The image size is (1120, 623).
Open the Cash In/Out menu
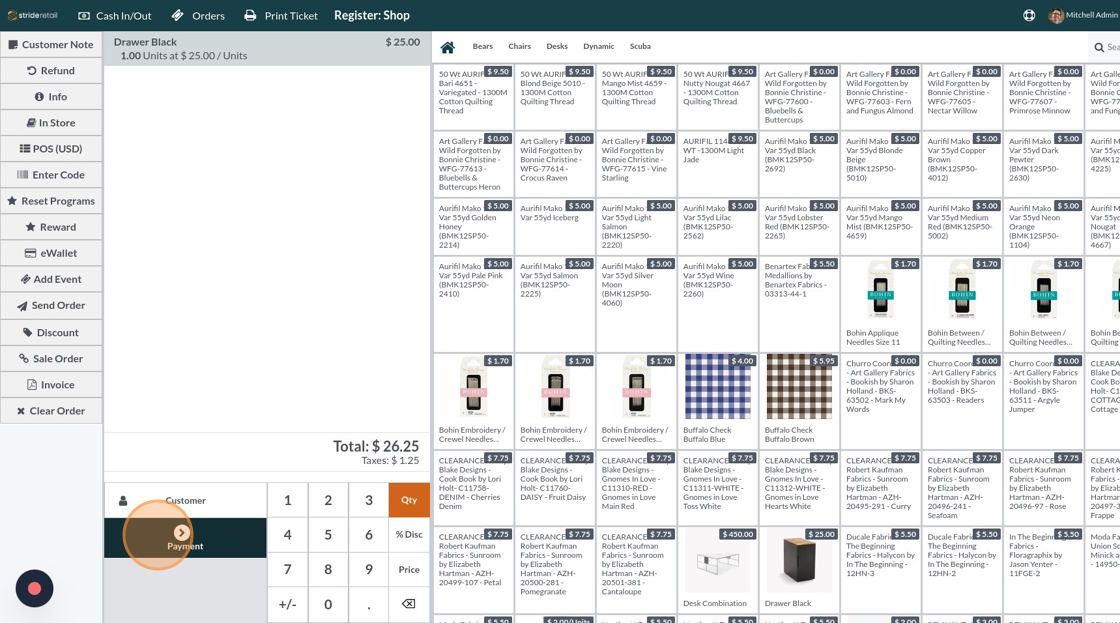click(114, 16)
